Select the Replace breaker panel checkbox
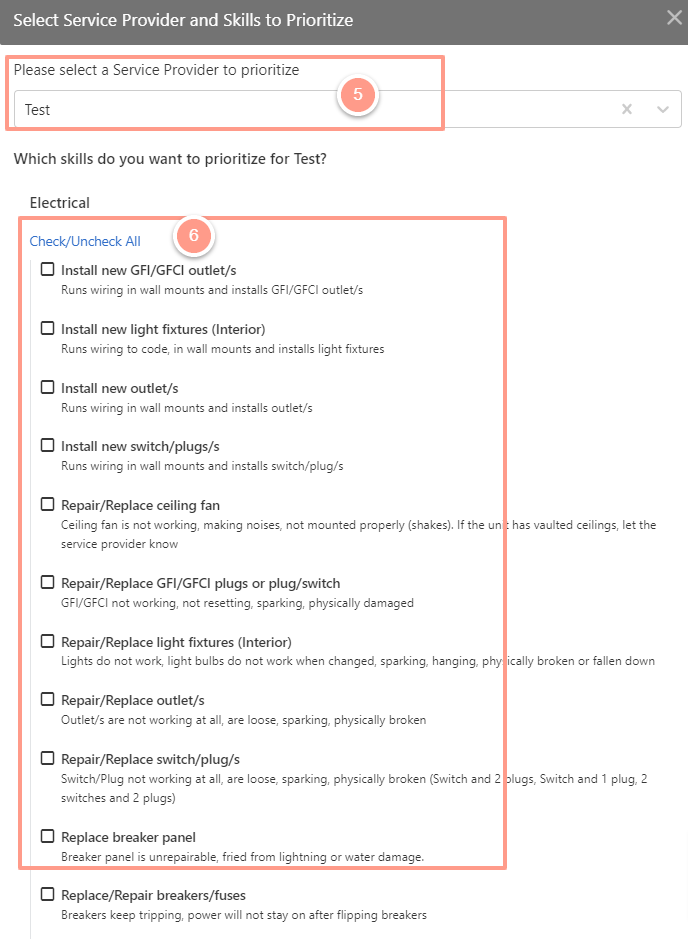This screenshot has width=688, height=939. [47, 836]
